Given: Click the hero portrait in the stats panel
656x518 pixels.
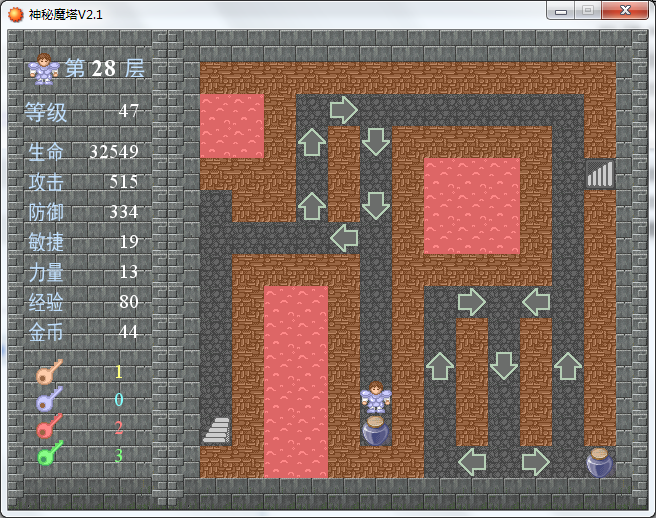Looking at the screenshot, I should point(44,69).
